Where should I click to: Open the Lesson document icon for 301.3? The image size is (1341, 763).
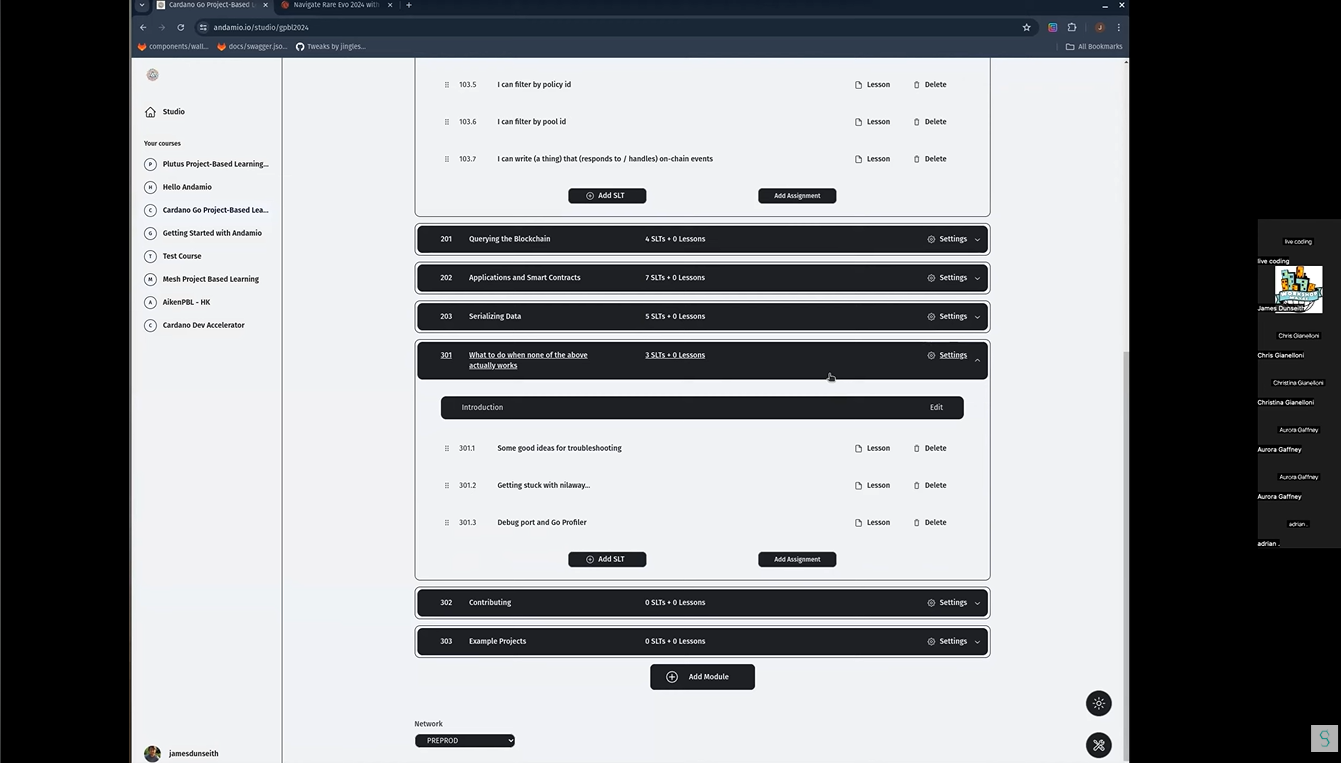click(858, 523)
